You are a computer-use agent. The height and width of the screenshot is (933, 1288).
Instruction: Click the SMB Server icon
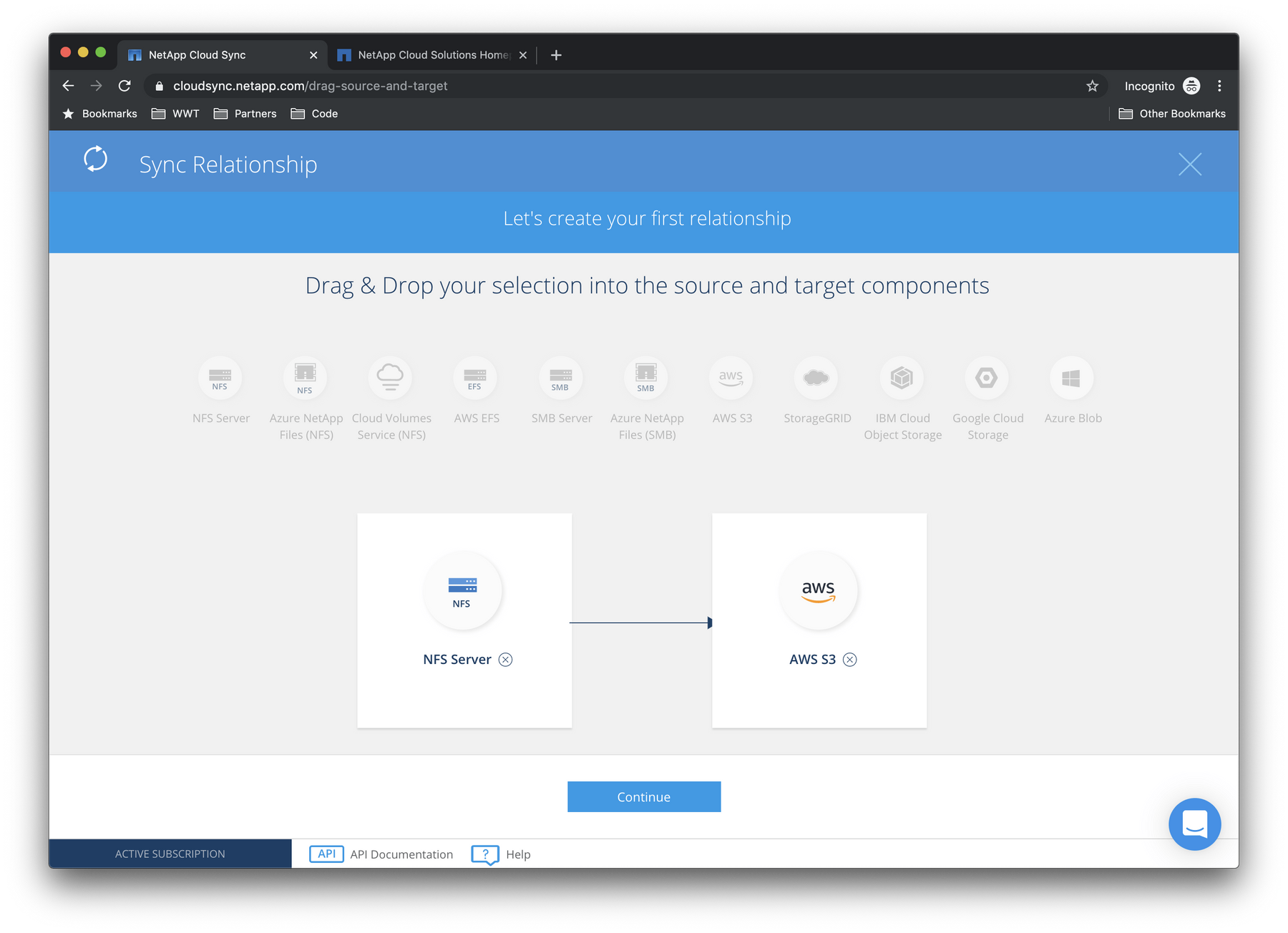point(561,377)
